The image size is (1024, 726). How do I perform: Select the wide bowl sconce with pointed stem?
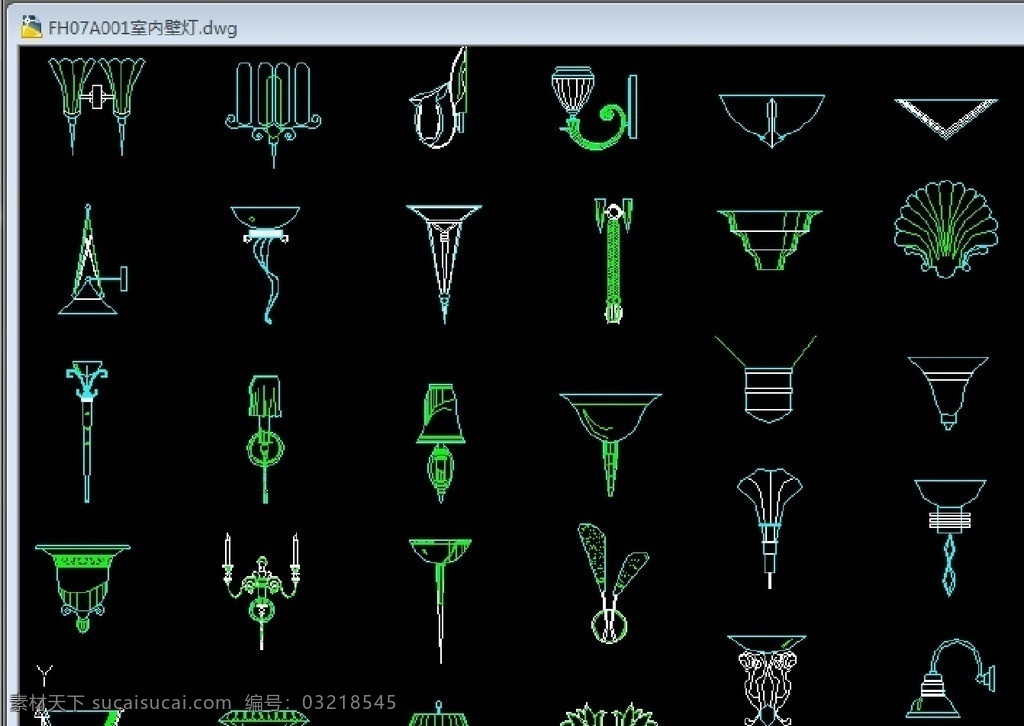click(611, 445)
